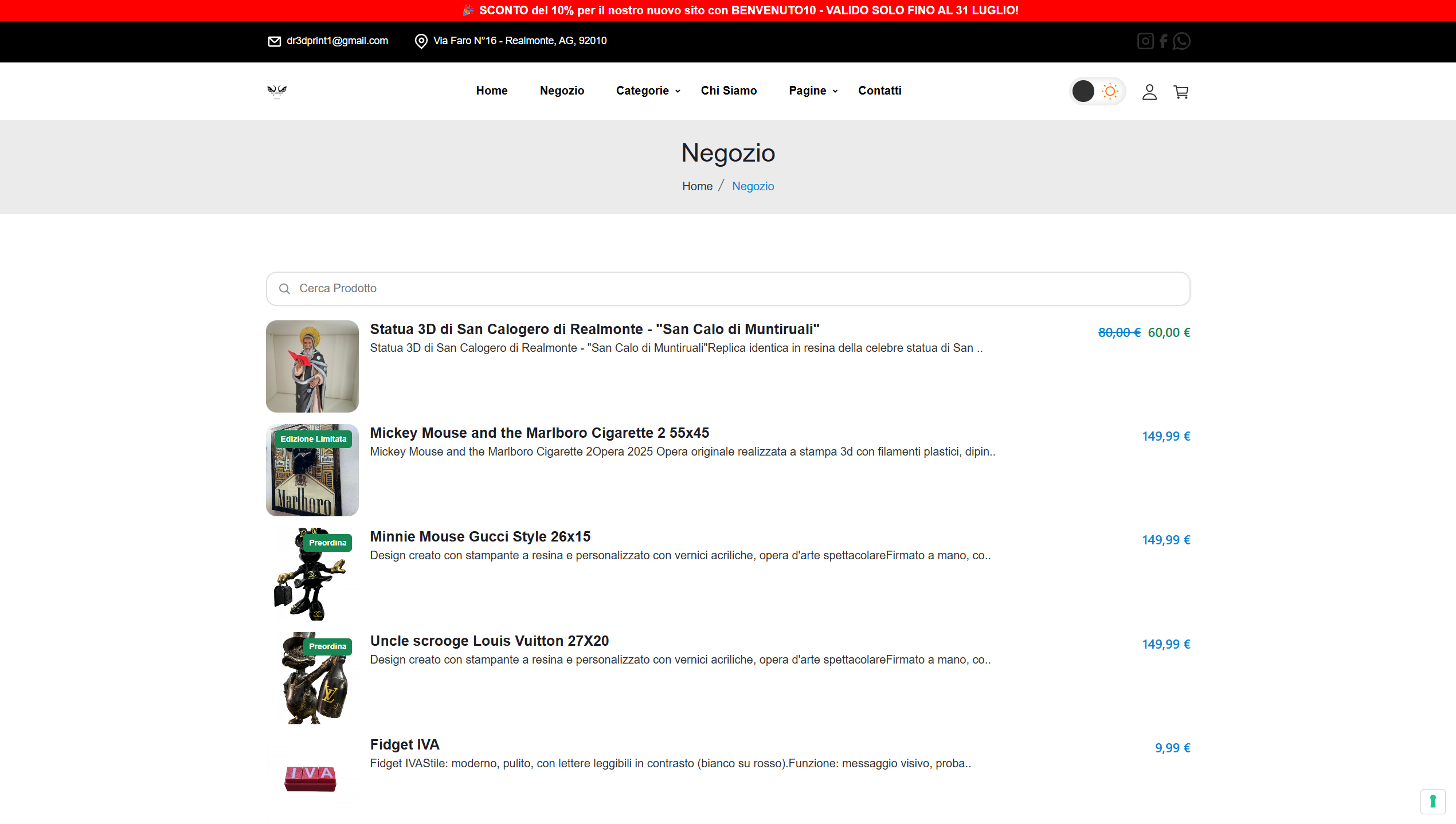The height and width of the screenshot is (824, 1456).
Task: Open the user account icon
Action: 1149,92
